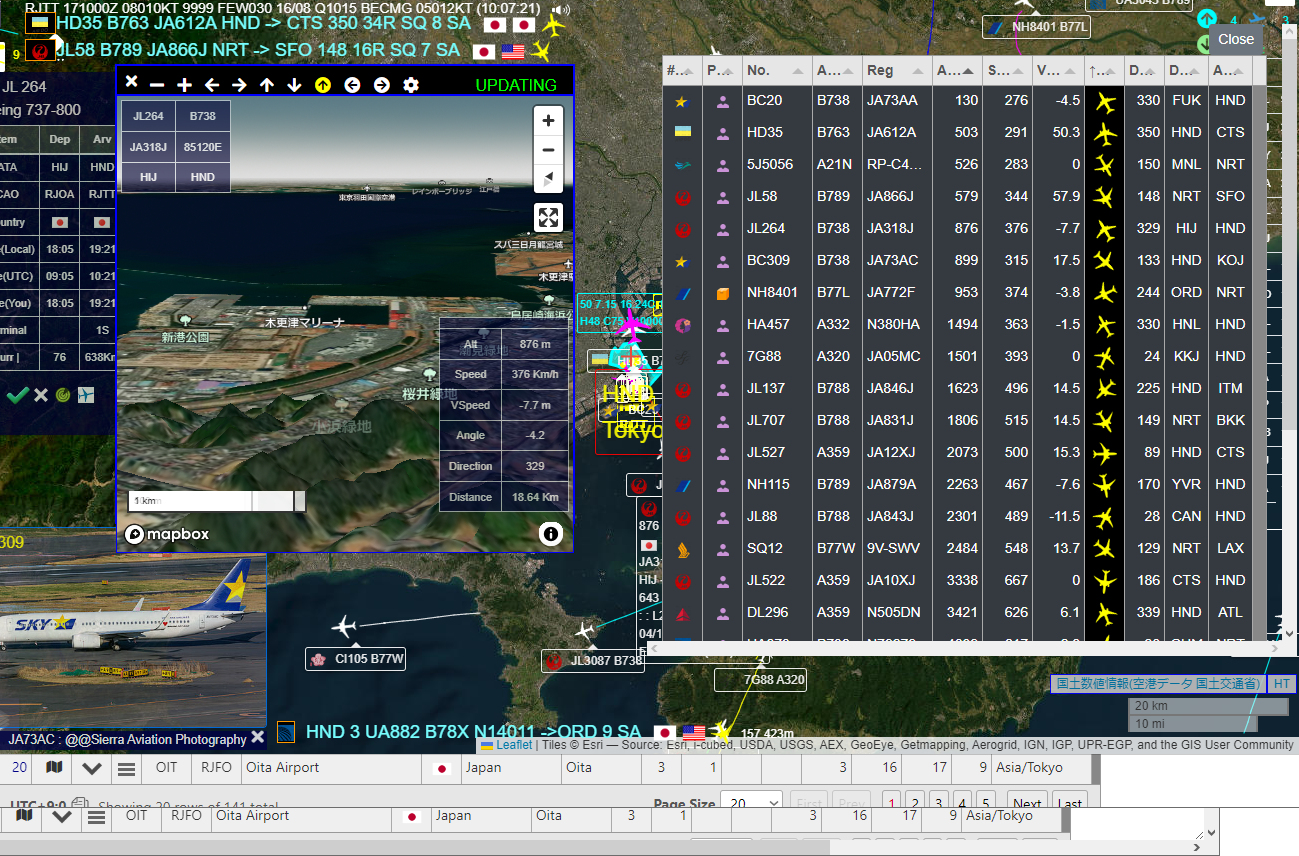Screen dimensions: 1299x856
Task: Click the cyan circular arrow icon near Close
Action: [1207, 18]
